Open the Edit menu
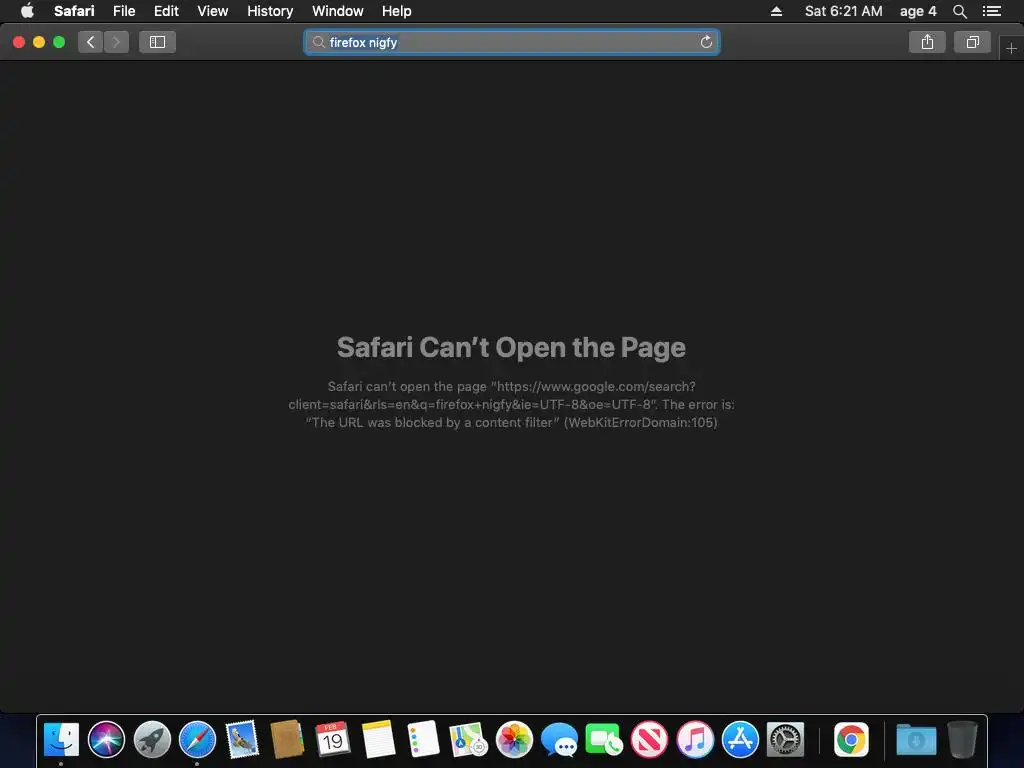Screen dimensions: 1024x768 166,11
